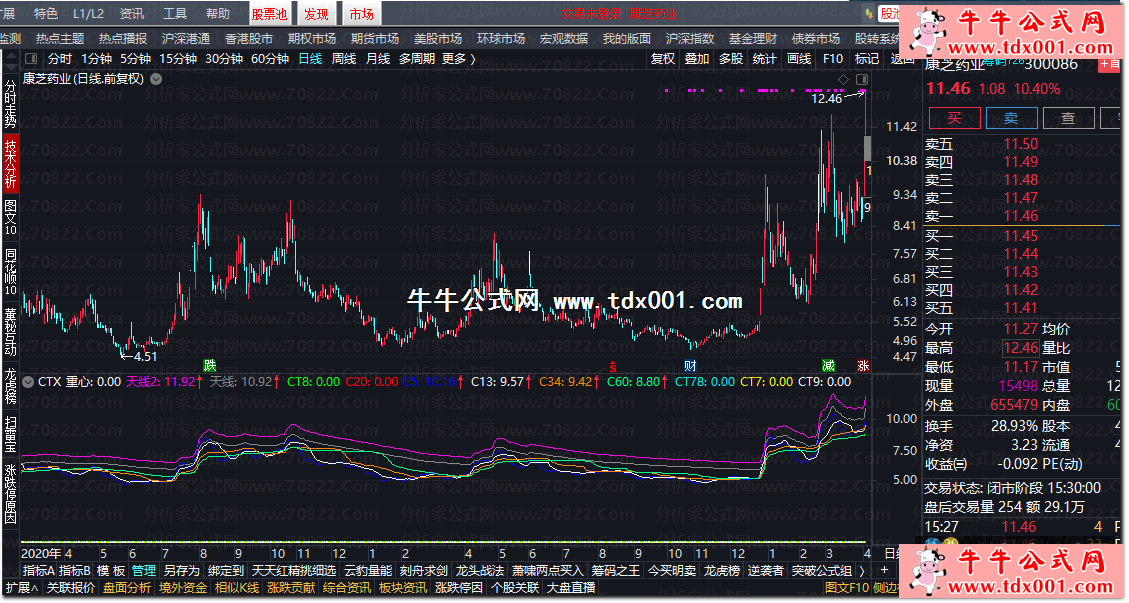This screenshot has width=1129, height=603.
Task: Switch to the 日线 daily chart
Action: tap(310, 59)
